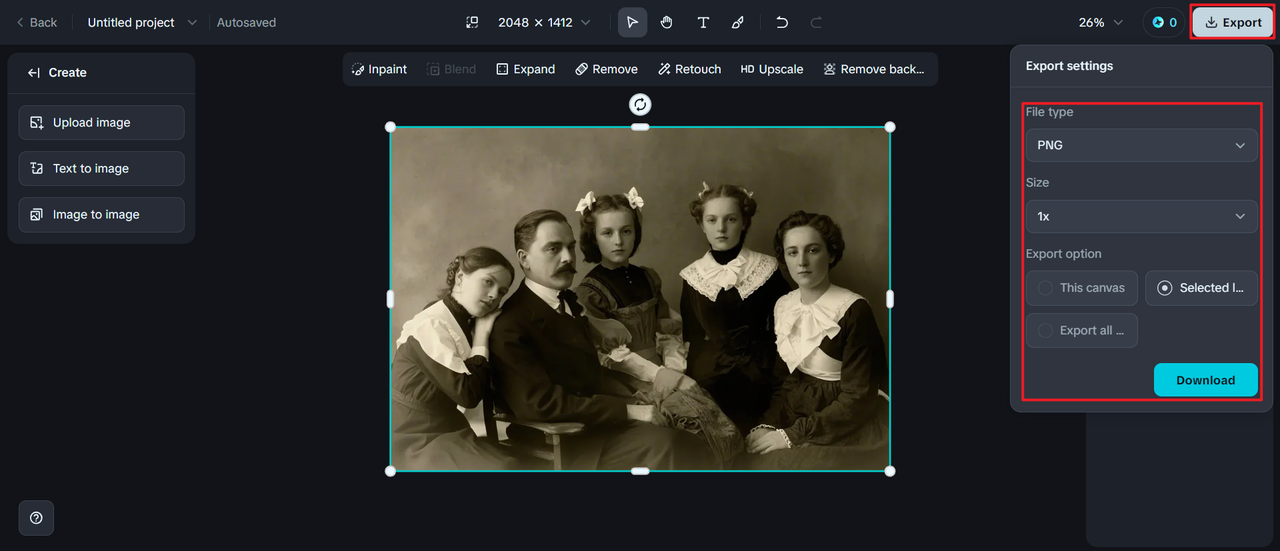Click the rotate handle above the image

pos(640,104)
